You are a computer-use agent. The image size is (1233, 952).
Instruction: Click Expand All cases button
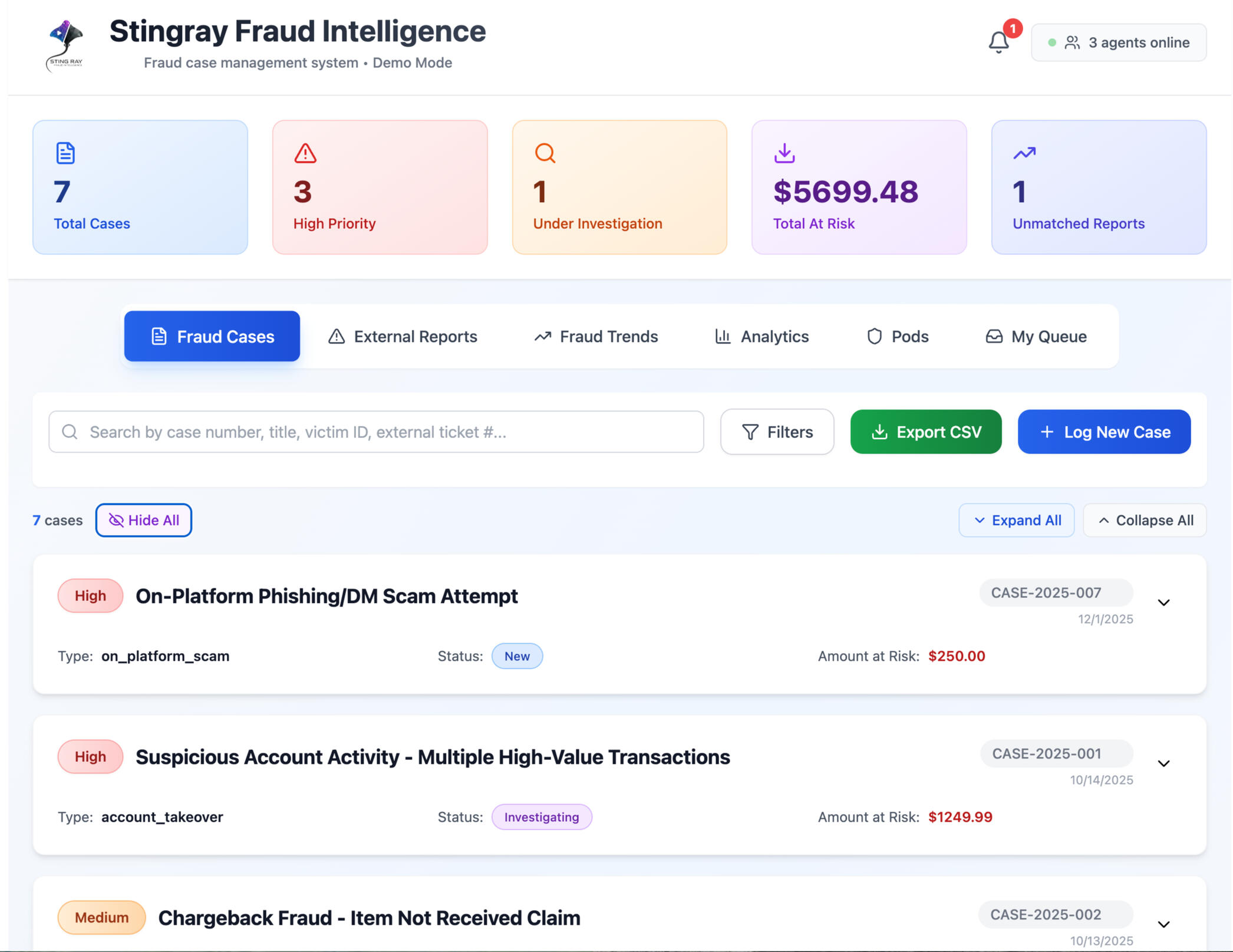(x=1017, y=520)
